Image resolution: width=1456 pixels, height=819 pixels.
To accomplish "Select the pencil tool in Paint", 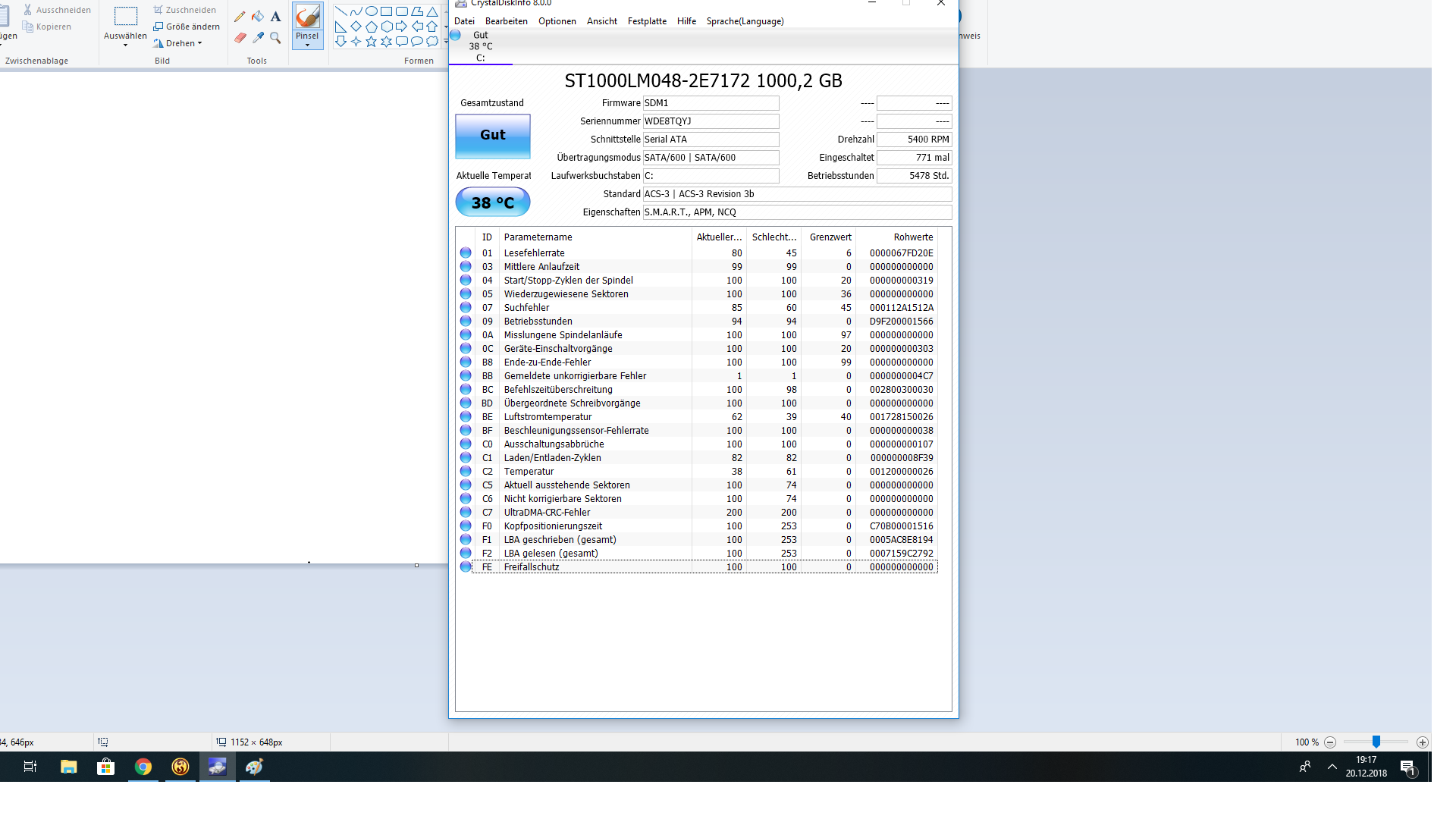I will point(240,17).
